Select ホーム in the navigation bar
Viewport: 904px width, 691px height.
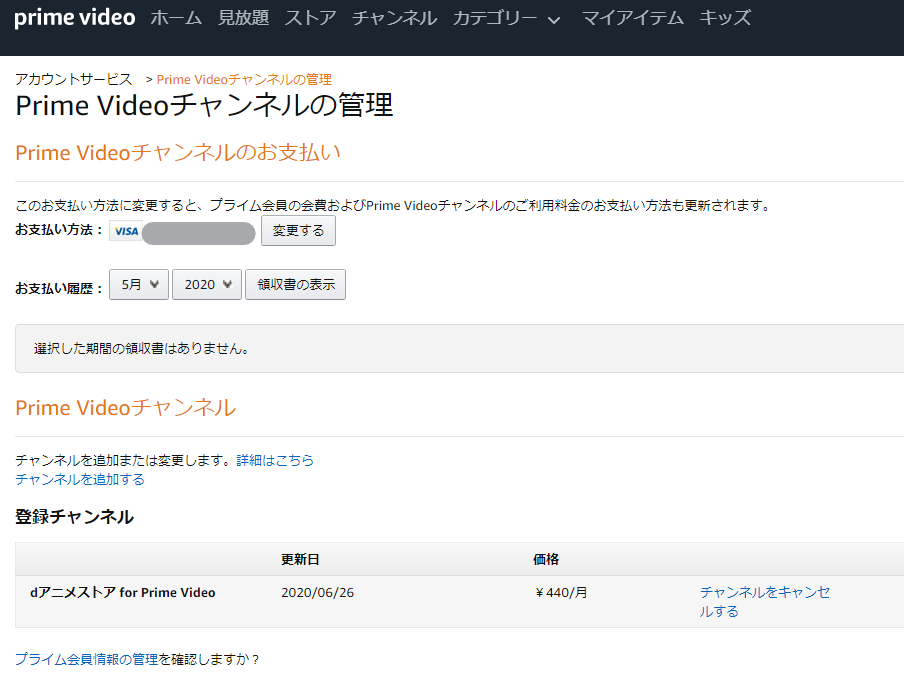point(176,17)
